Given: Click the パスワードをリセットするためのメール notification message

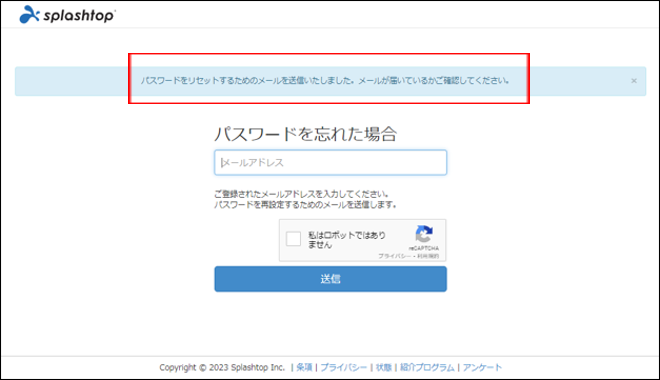Looking at the screenshot, I should [325, 80].
